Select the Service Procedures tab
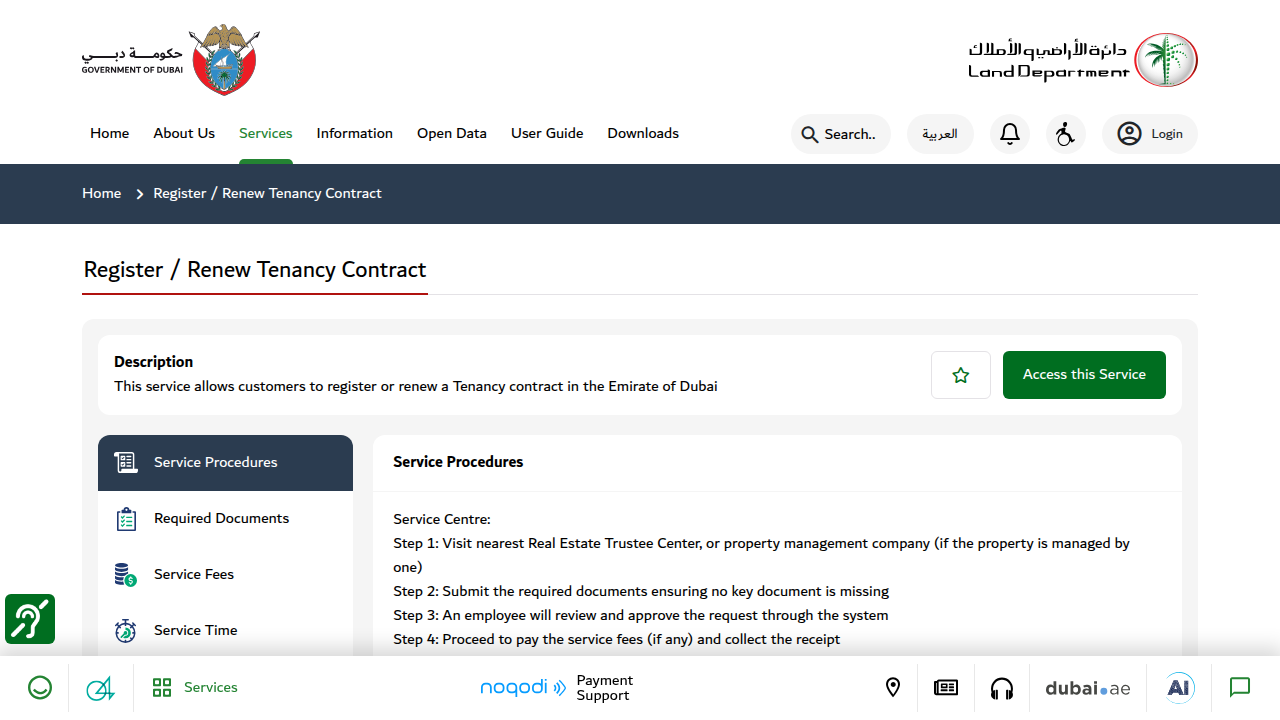Screen dimensions: 1280x720 point(225,463)
